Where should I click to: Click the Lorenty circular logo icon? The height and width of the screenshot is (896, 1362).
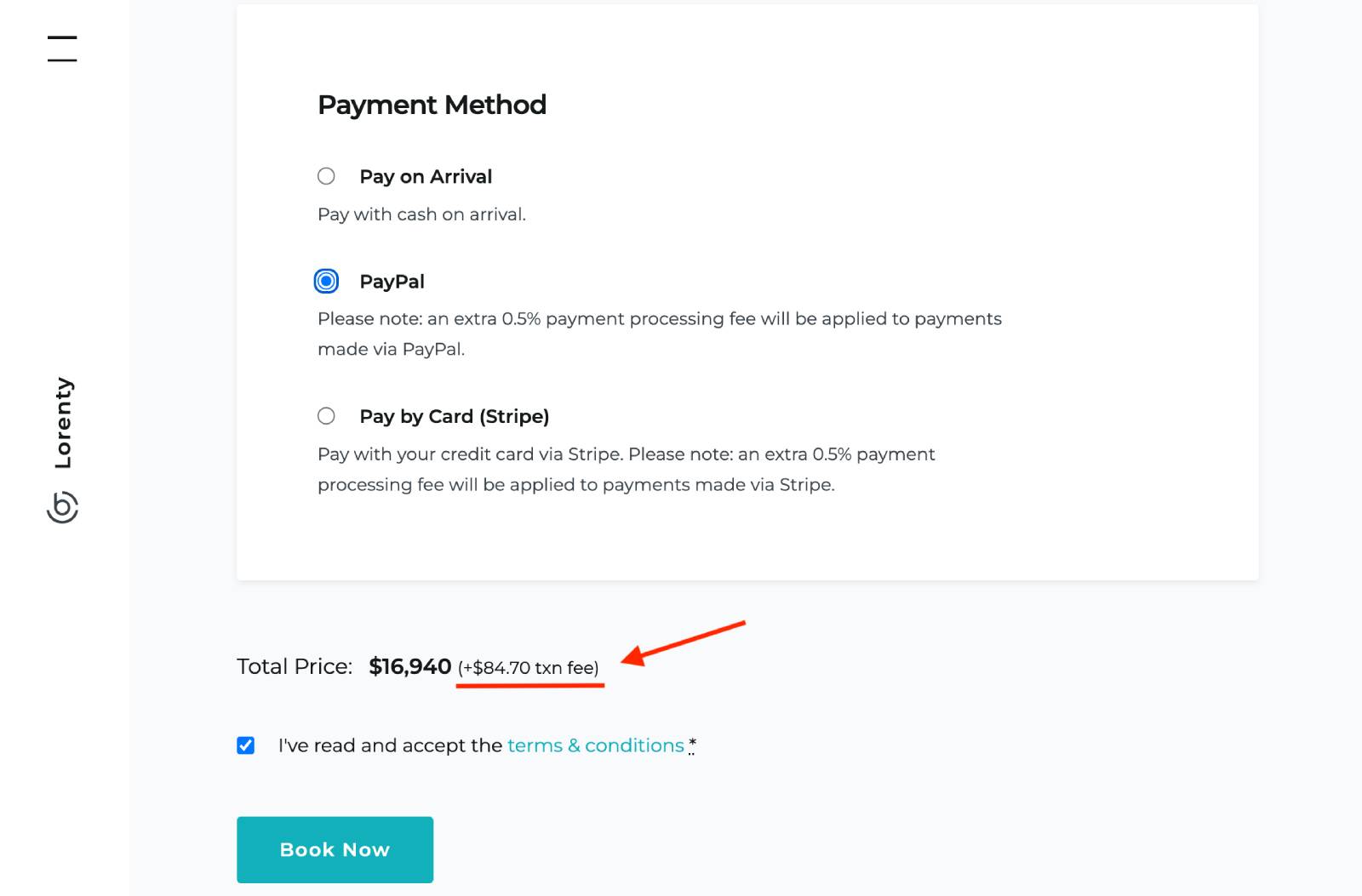pos(62,507)
